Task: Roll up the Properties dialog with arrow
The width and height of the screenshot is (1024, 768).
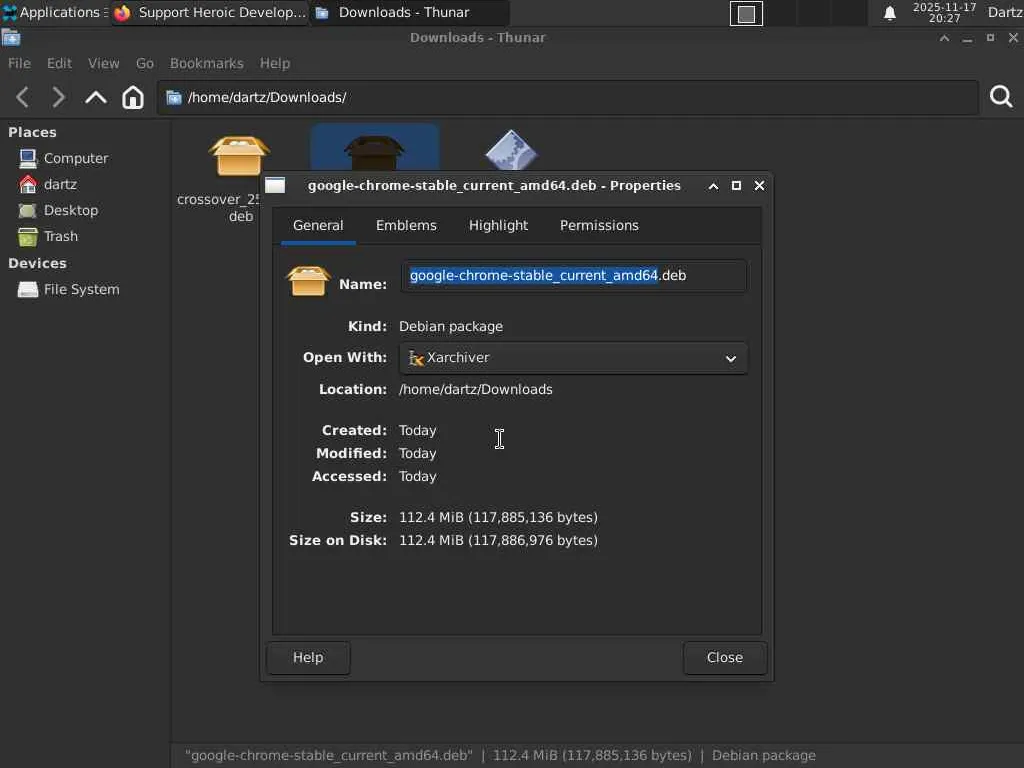Action: [713, 186]
